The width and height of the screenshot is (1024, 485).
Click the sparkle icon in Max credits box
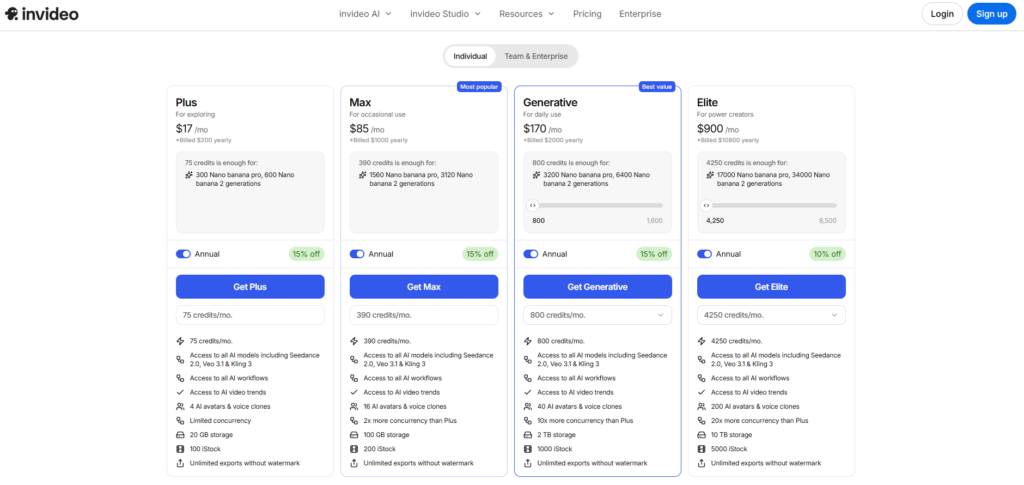(x=363, y=175)
